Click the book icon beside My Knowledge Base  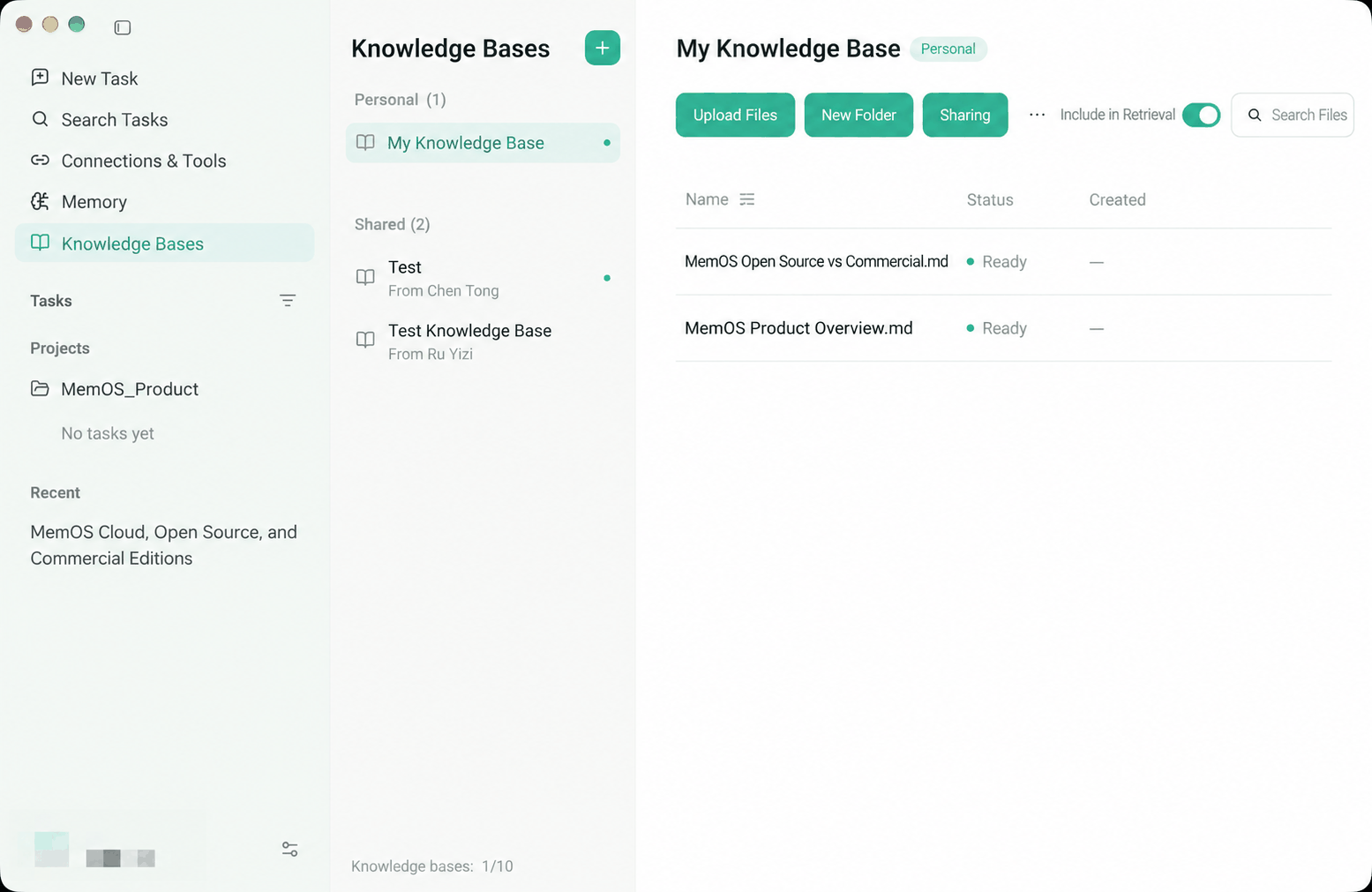[x=365, y=142]
